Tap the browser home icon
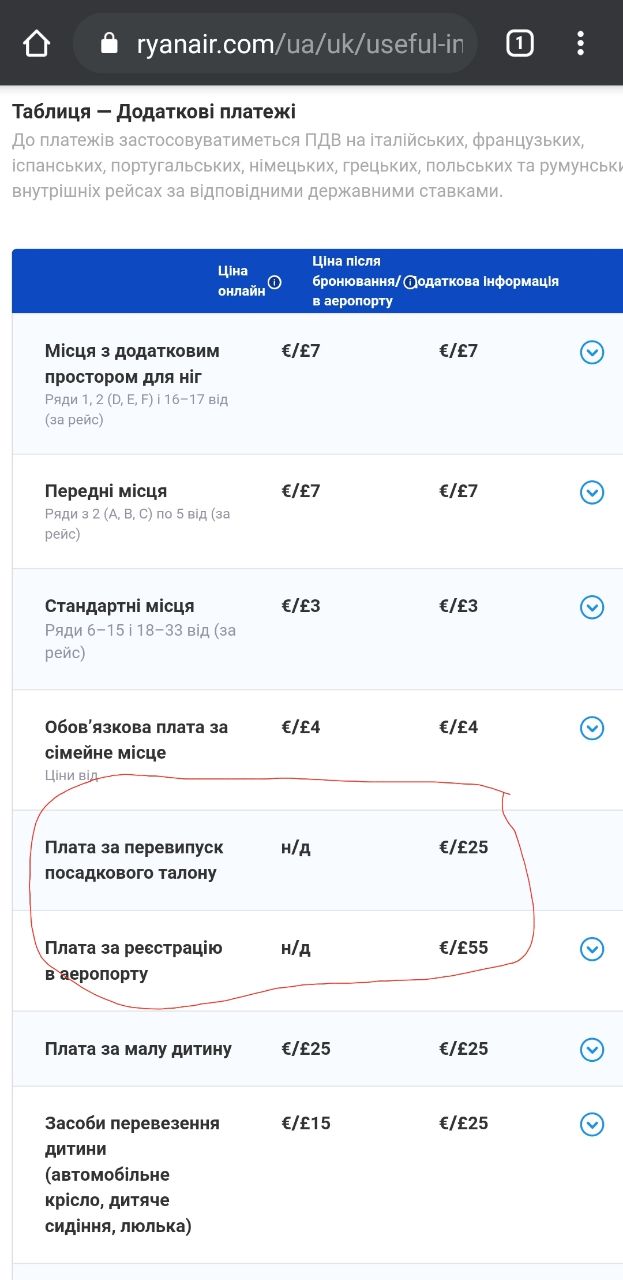Image resolution: width=623 pixels, height=1280 pixels. [x=36, y=44]
